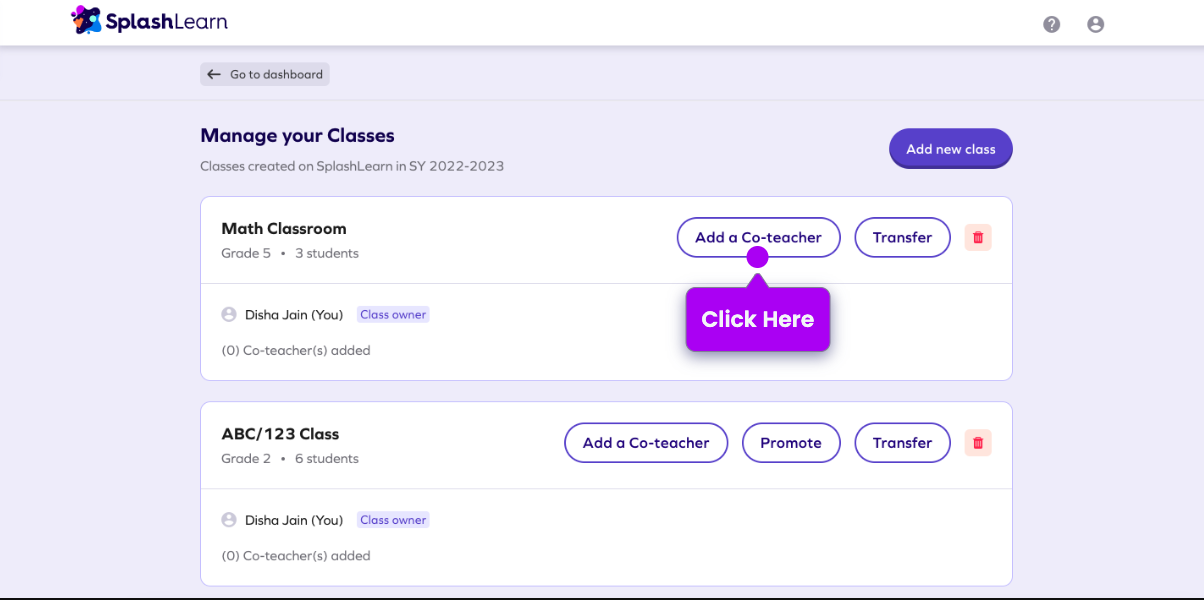The height and width of the screenshot is (600, 1204).
Task: Click the Go to dashboard text
Action: [276, 74]
